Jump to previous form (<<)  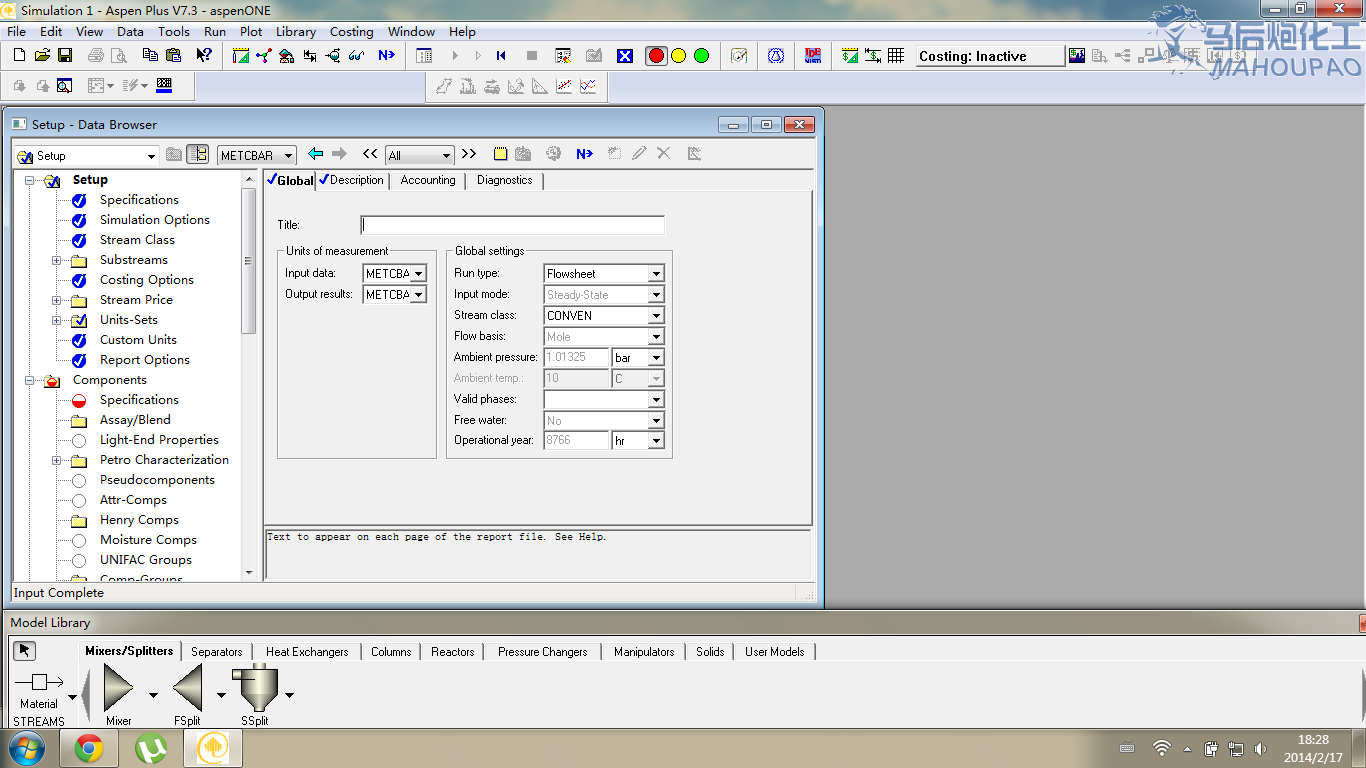(x=370, y=154)
